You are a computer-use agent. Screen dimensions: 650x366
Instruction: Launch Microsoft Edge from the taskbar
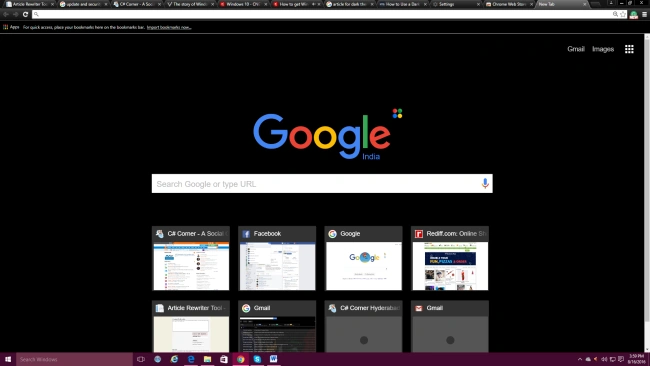[x=191, y=359]
